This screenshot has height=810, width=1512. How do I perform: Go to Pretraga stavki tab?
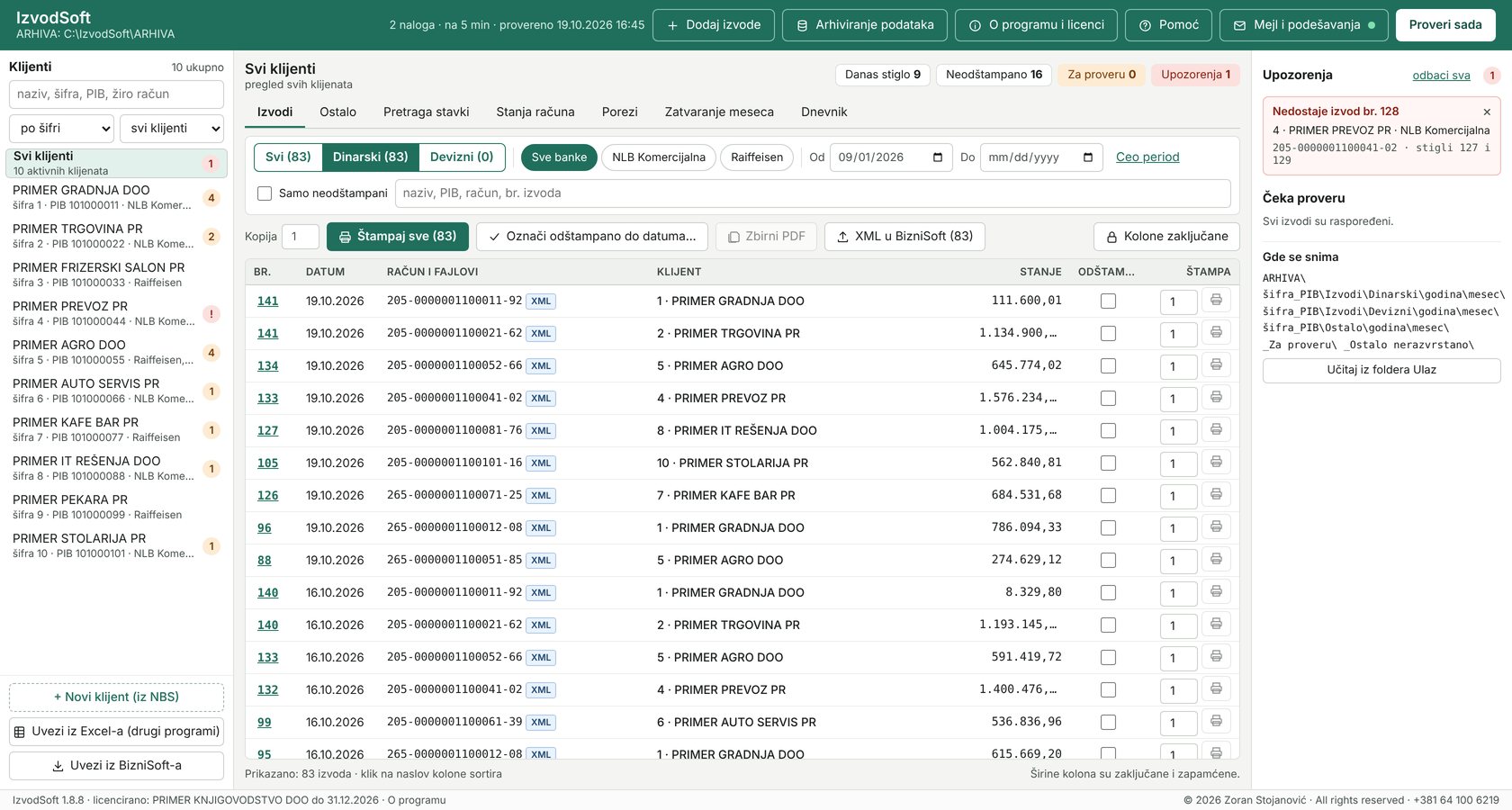(x=427, y=112)
